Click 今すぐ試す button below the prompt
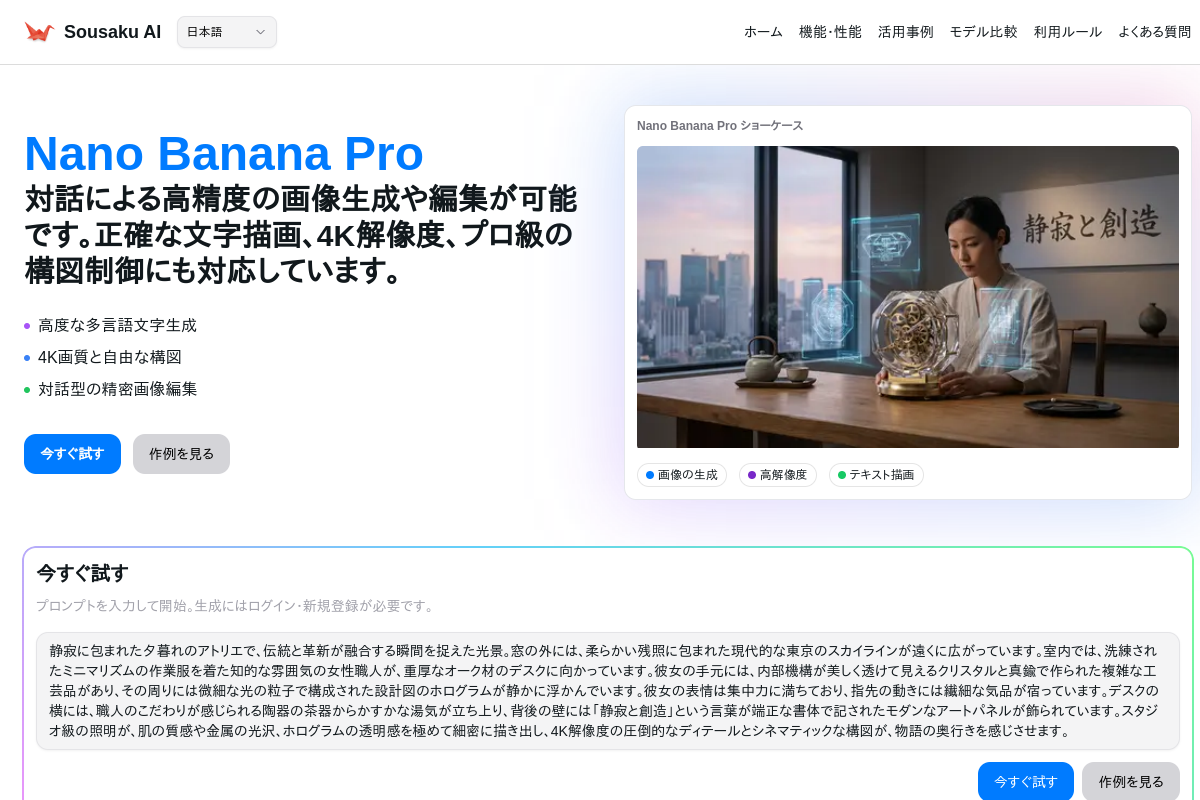This screenshot has width=1200, height=800. point(1026,781)
